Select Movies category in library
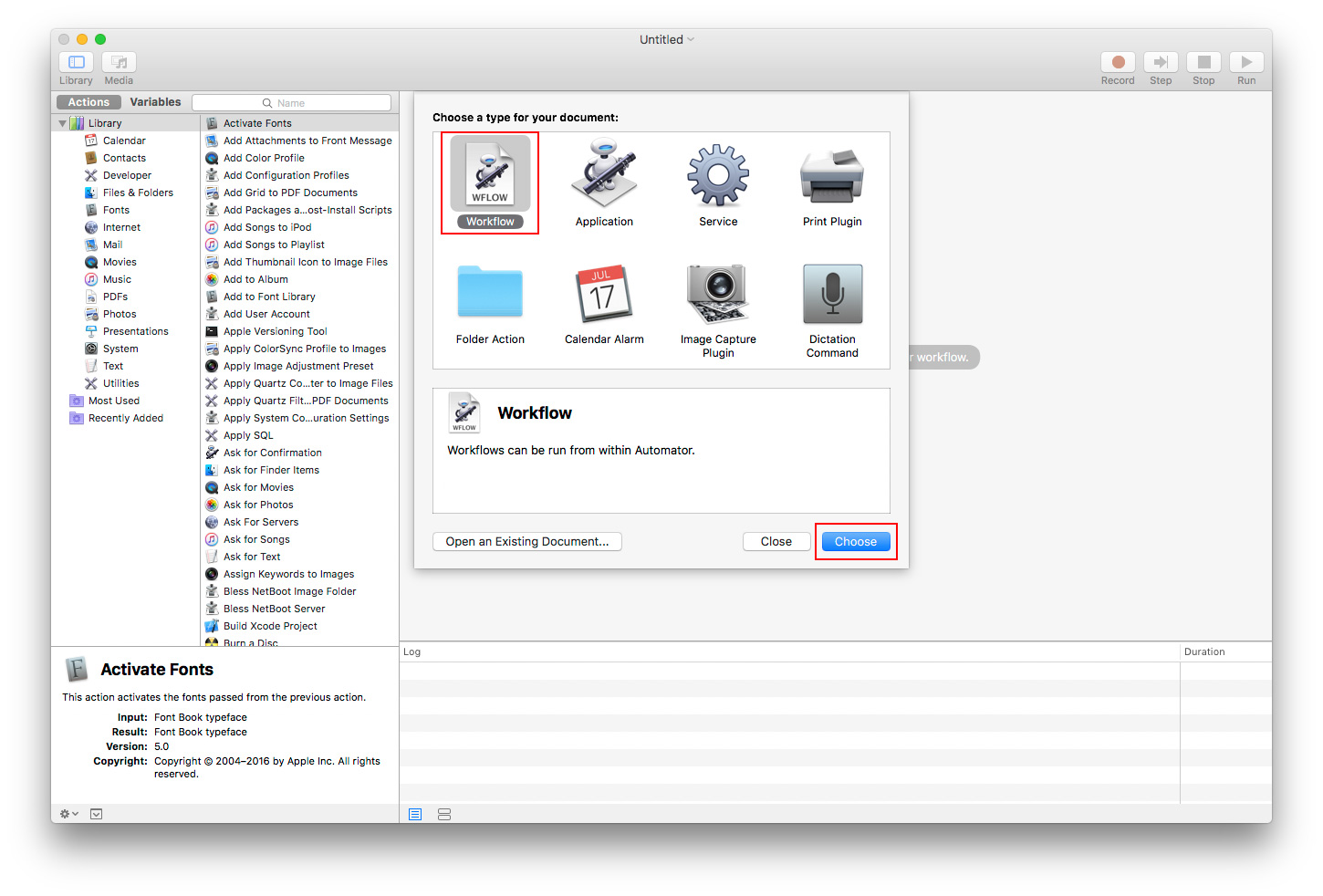This screenshot has height=896, width=1323. coord(120,262)
